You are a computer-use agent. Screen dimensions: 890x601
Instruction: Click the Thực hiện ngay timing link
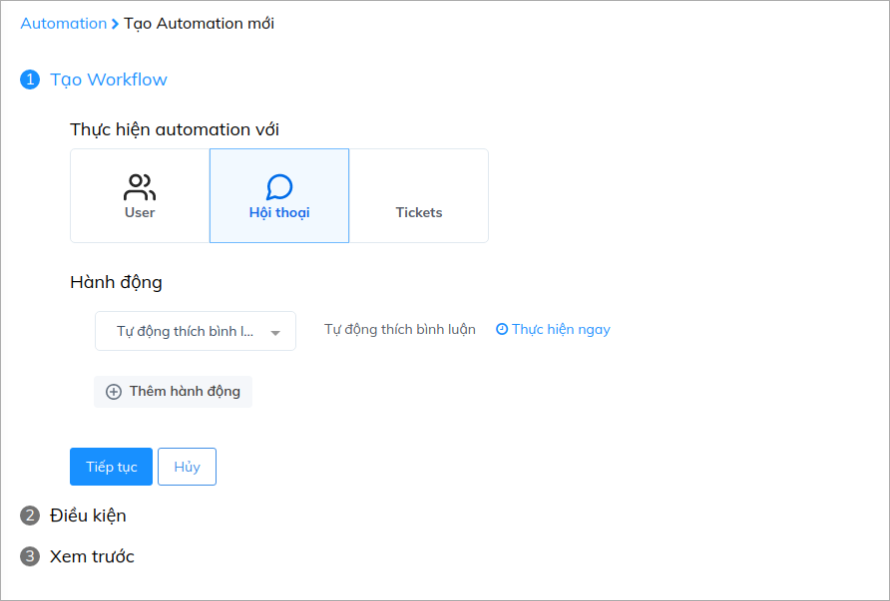[561, 330]
